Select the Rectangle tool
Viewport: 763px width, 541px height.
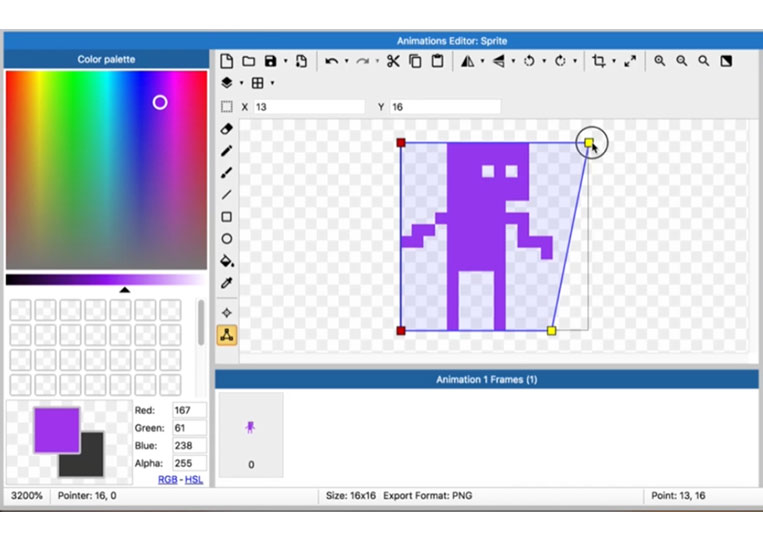coord(227,217)
